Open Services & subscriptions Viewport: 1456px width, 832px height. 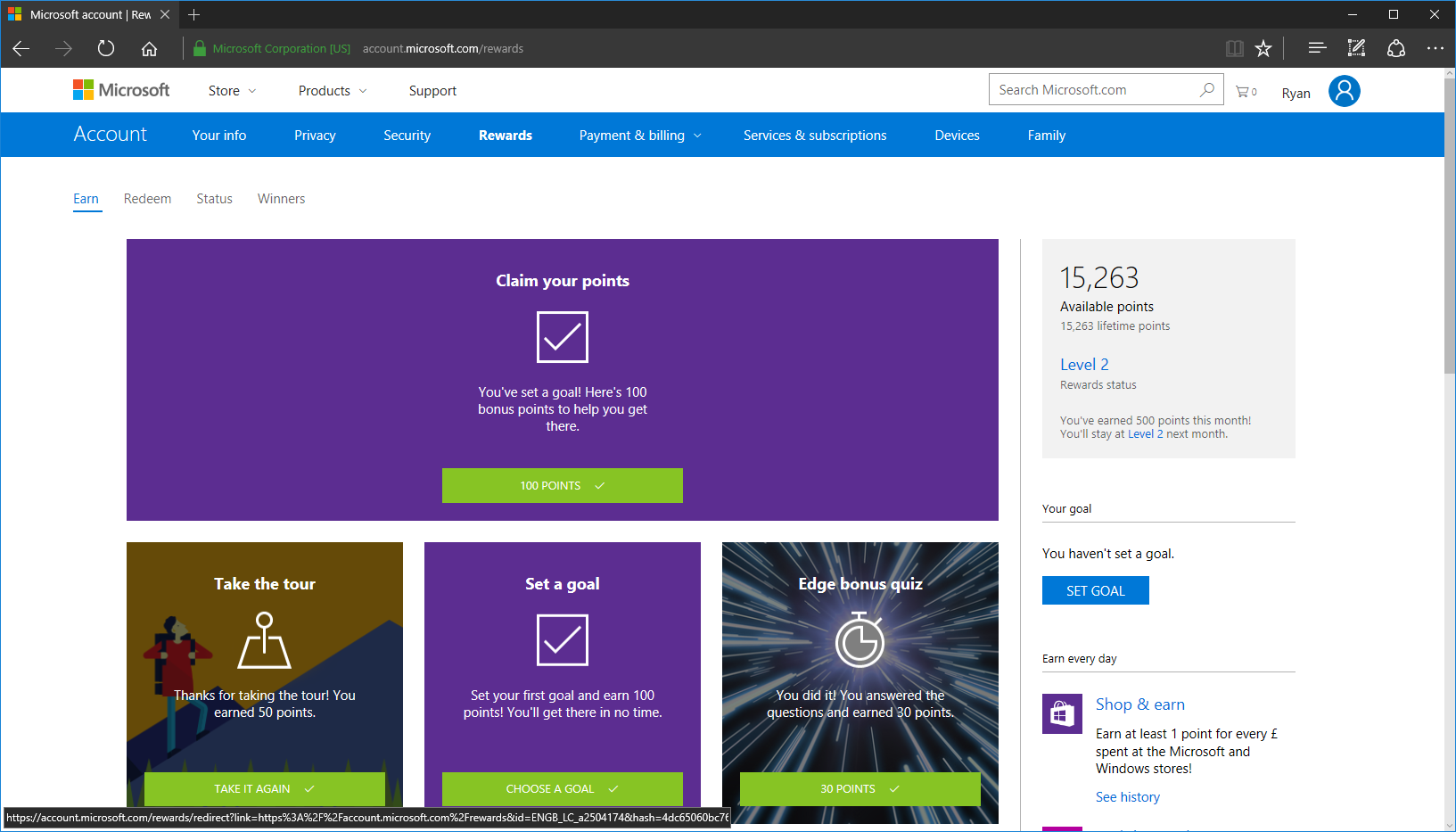point(815,136)
